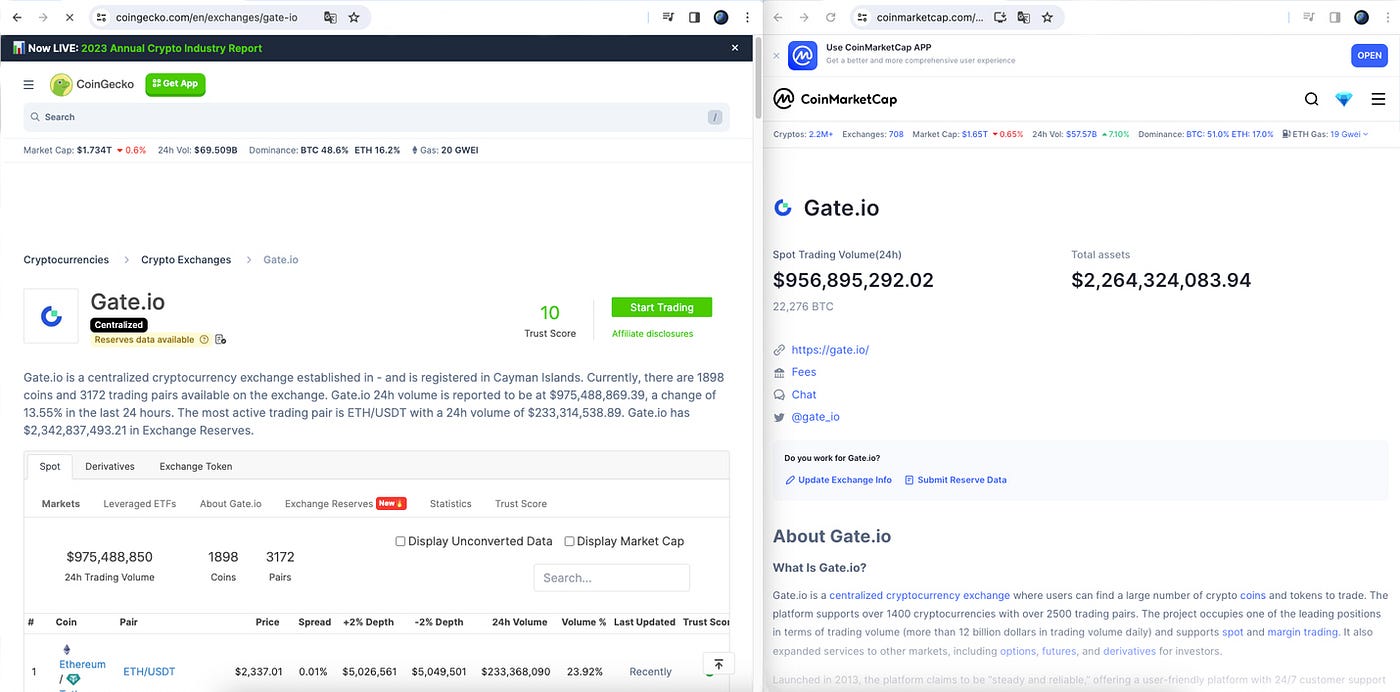Open the margin trading link in About text
1400x692 pixels.
1302,633
